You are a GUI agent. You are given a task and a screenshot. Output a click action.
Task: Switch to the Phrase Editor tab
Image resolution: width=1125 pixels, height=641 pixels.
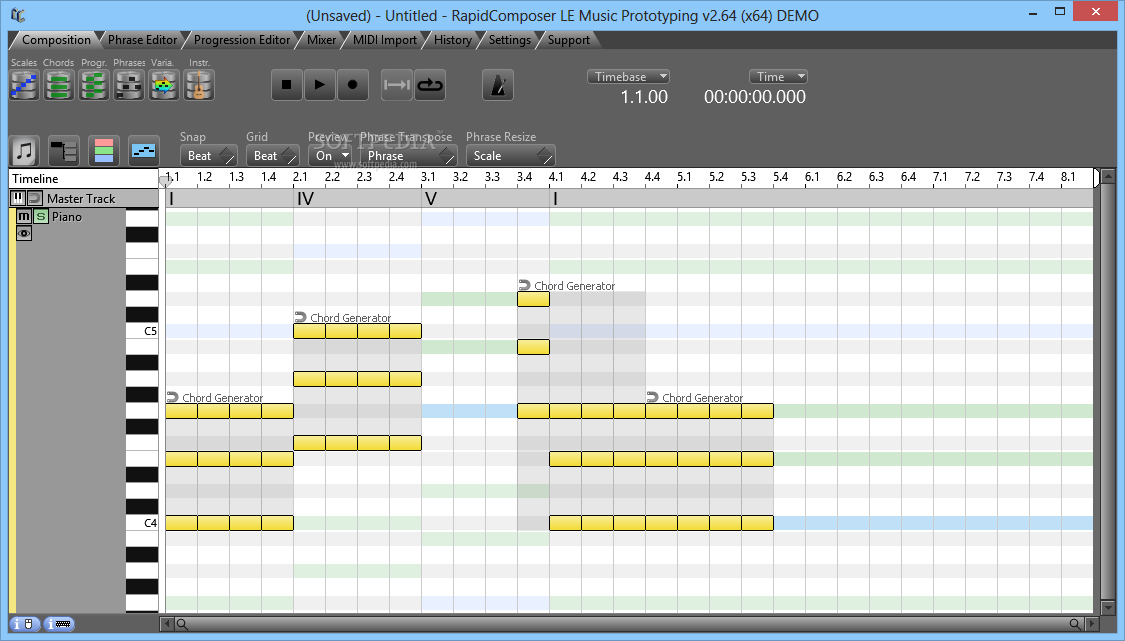pyautogui.click(x=142, y=40)
